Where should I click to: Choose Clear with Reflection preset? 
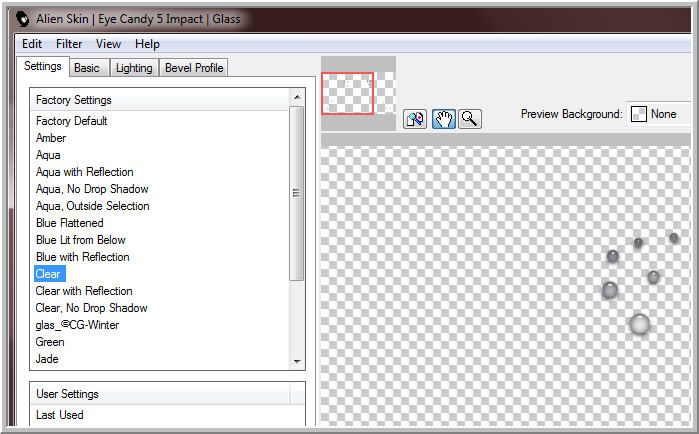[x=84, y=291]
